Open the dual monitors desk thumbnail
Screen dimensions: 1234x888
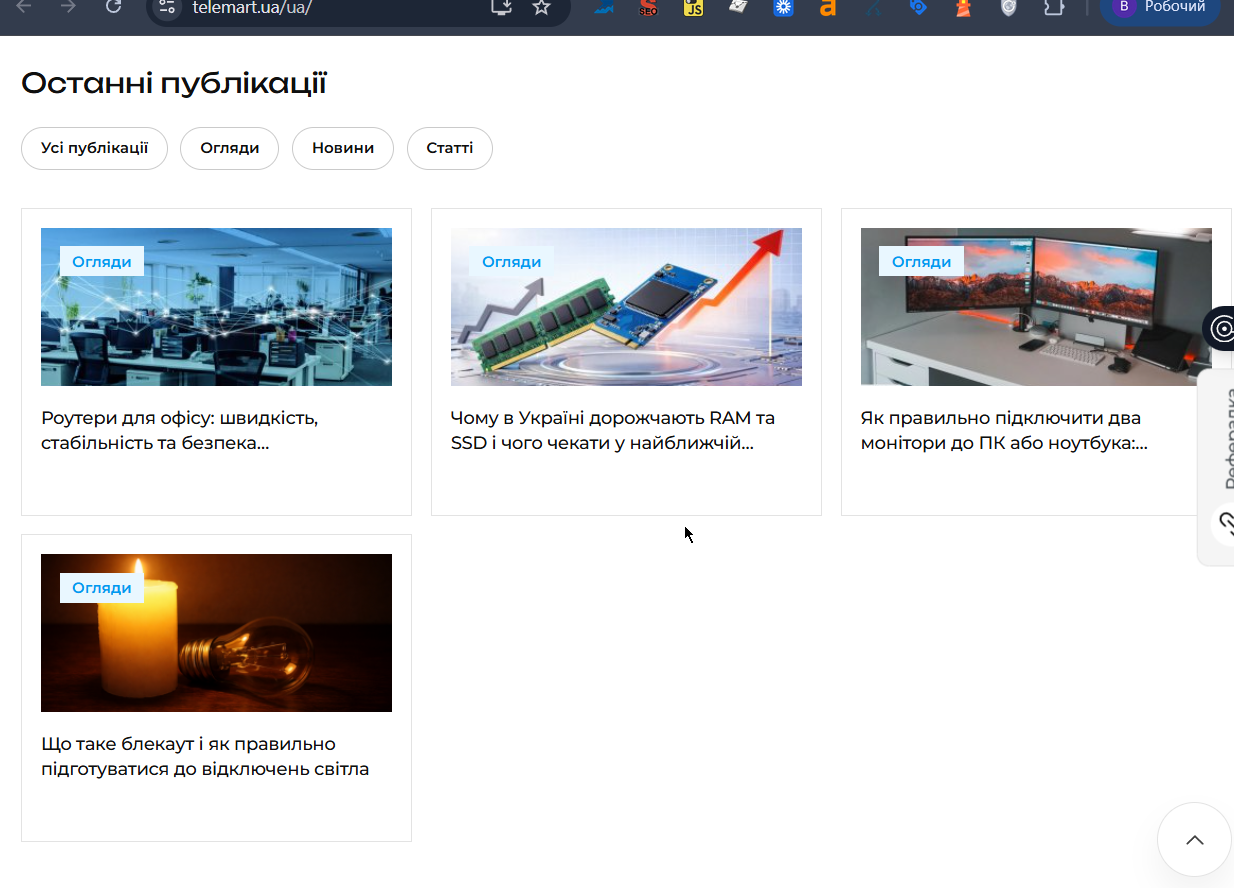(x=1036, y=307)
